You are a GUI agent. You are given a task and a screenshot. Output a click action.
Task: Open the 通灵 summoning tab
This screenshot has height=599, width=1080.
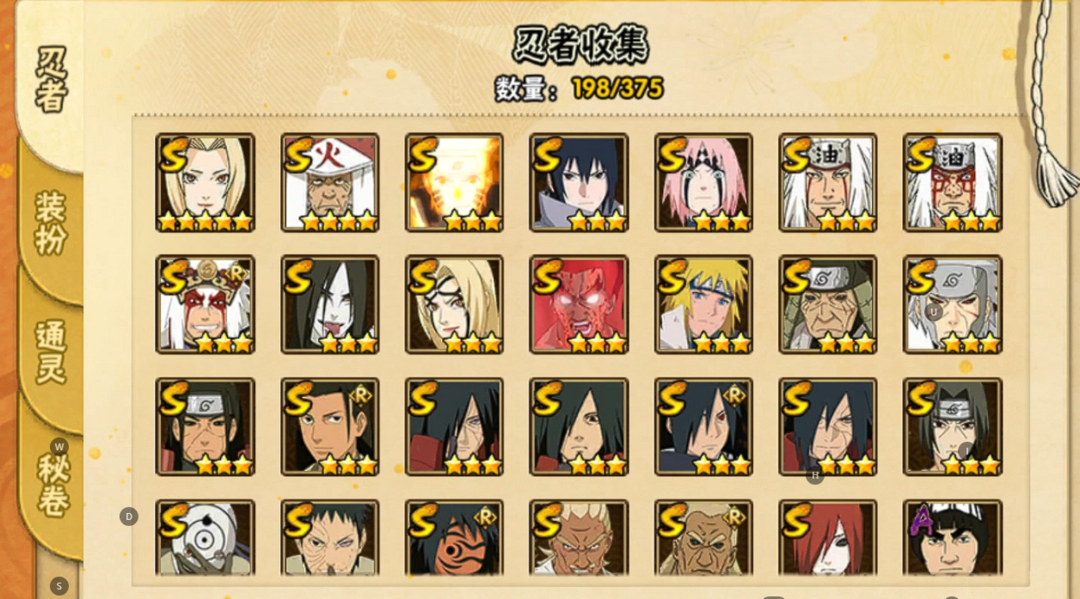[x=52, y=353]
